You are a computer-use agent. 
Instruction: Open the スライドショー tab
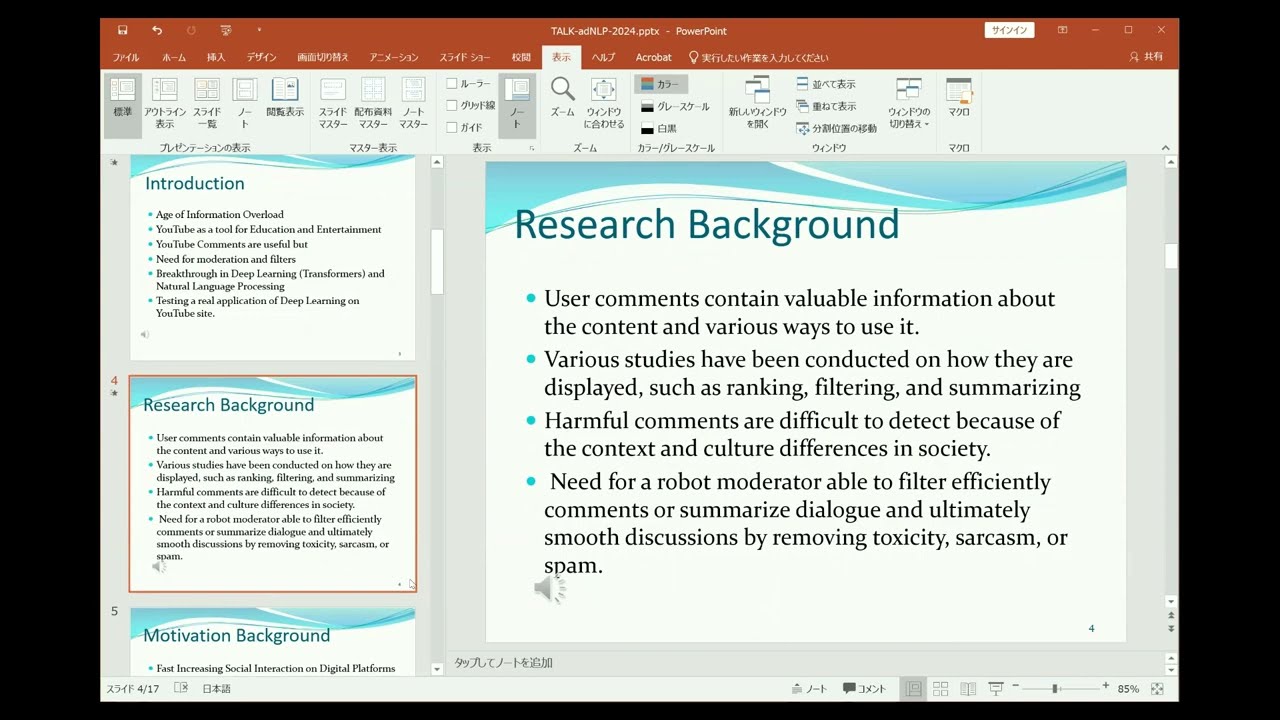[465, 57]
